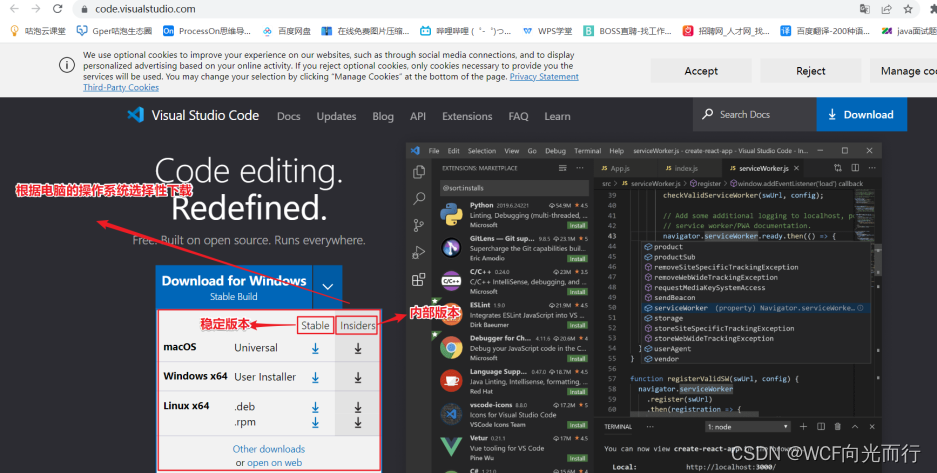Viewport: 937px width, 473px height.
Task: Click the share page icon in address bar
Action: pos(886,9)
